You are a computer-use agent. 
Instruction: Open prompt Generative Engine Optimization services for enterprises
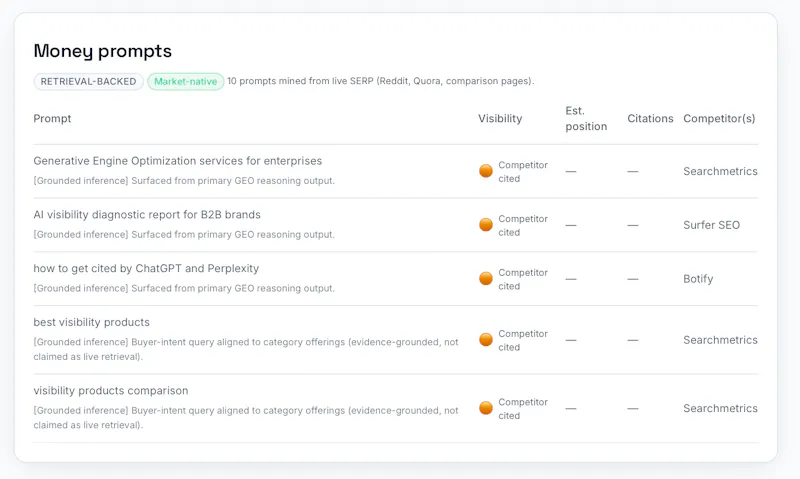click(x=178, y=161)
